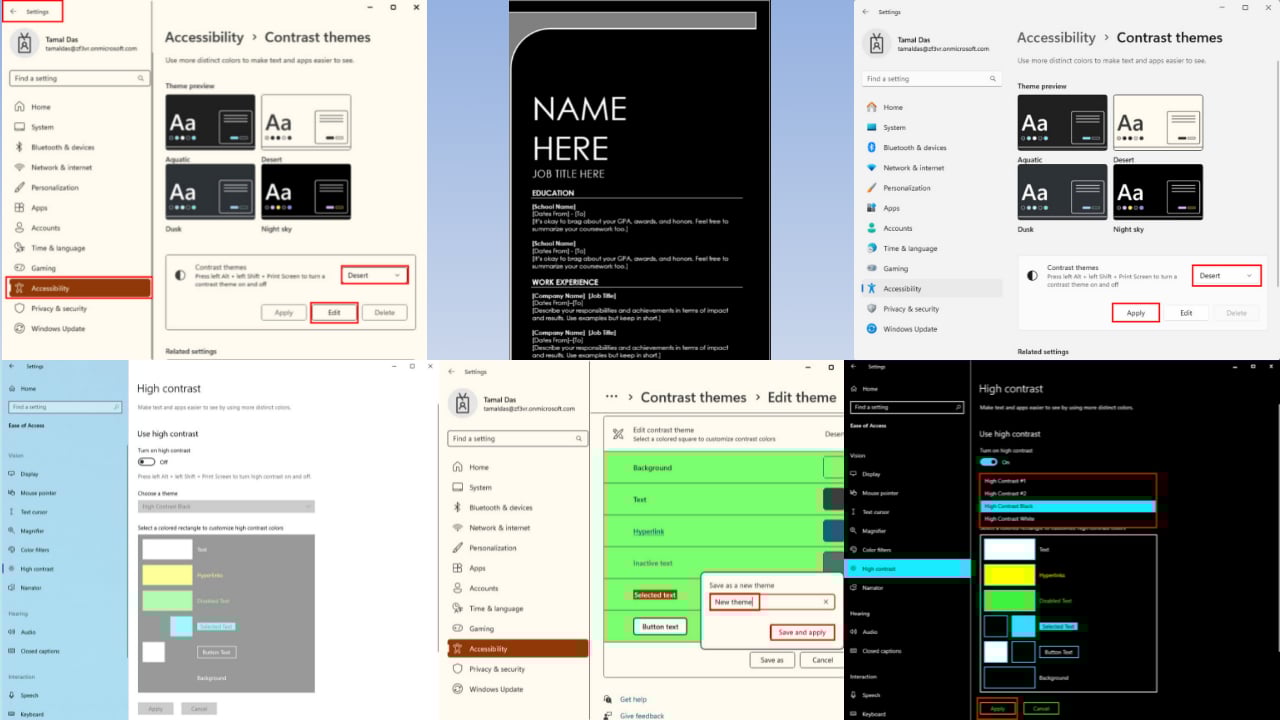Select Dusk theme preview in white Contrast themes window

tap(1062, 193)
